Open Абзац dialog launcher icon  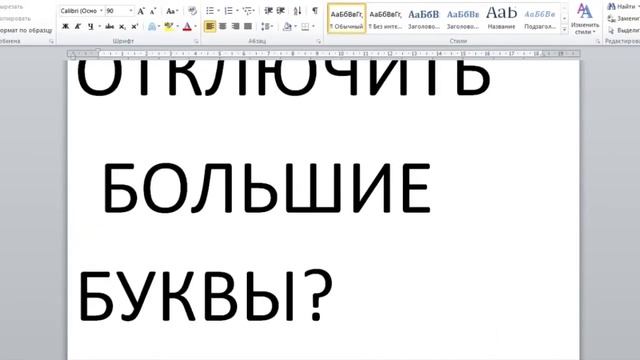(318, 41)
